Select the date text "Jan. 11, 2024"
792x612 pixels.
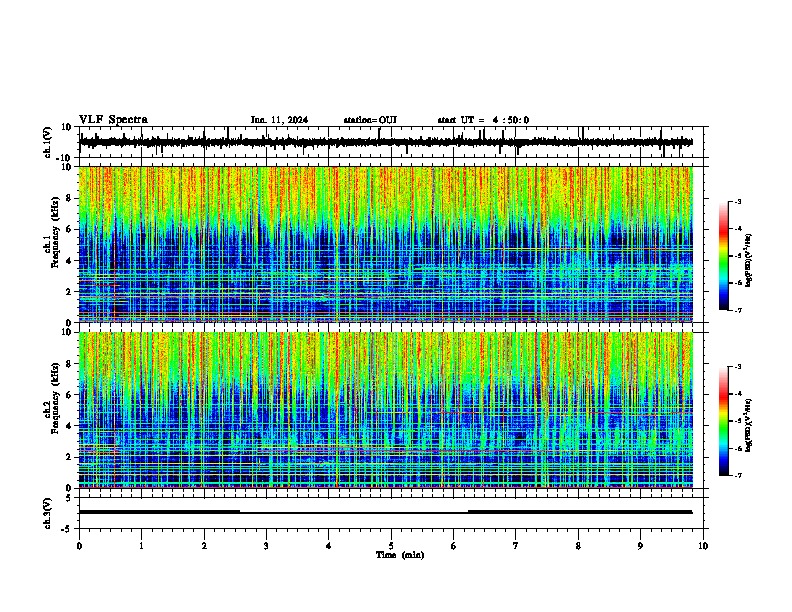point(279,120)
